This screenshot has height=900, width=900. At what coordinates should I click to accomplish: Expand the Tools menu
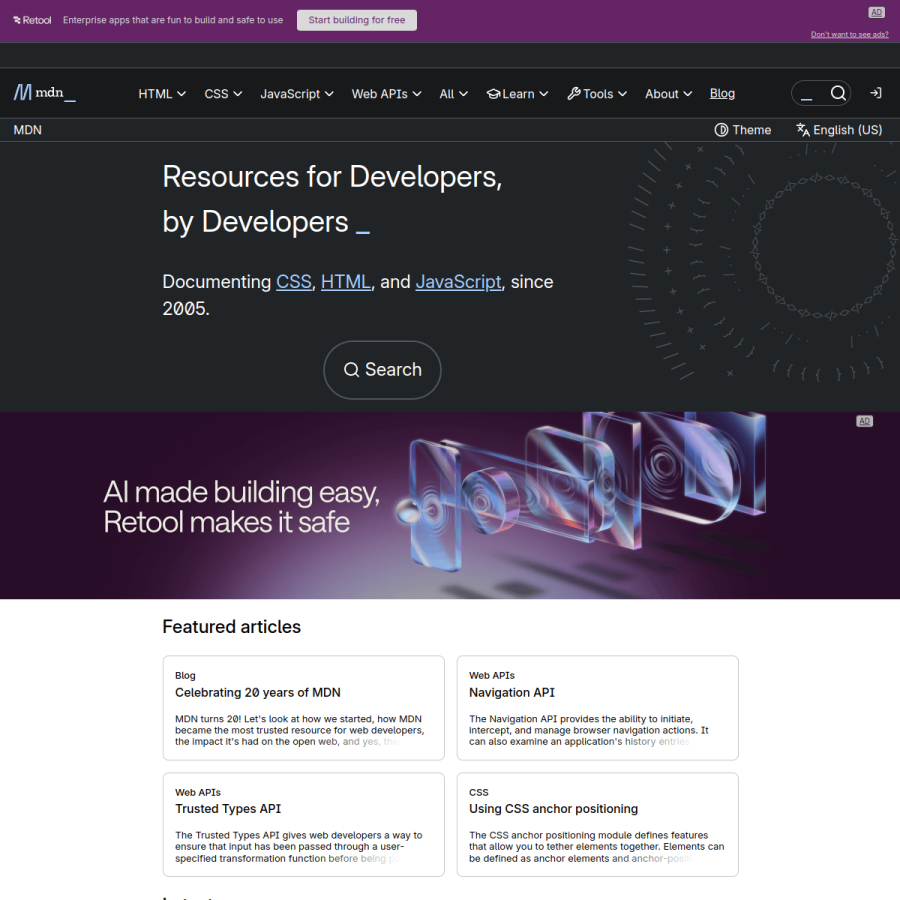pos(597,94)
